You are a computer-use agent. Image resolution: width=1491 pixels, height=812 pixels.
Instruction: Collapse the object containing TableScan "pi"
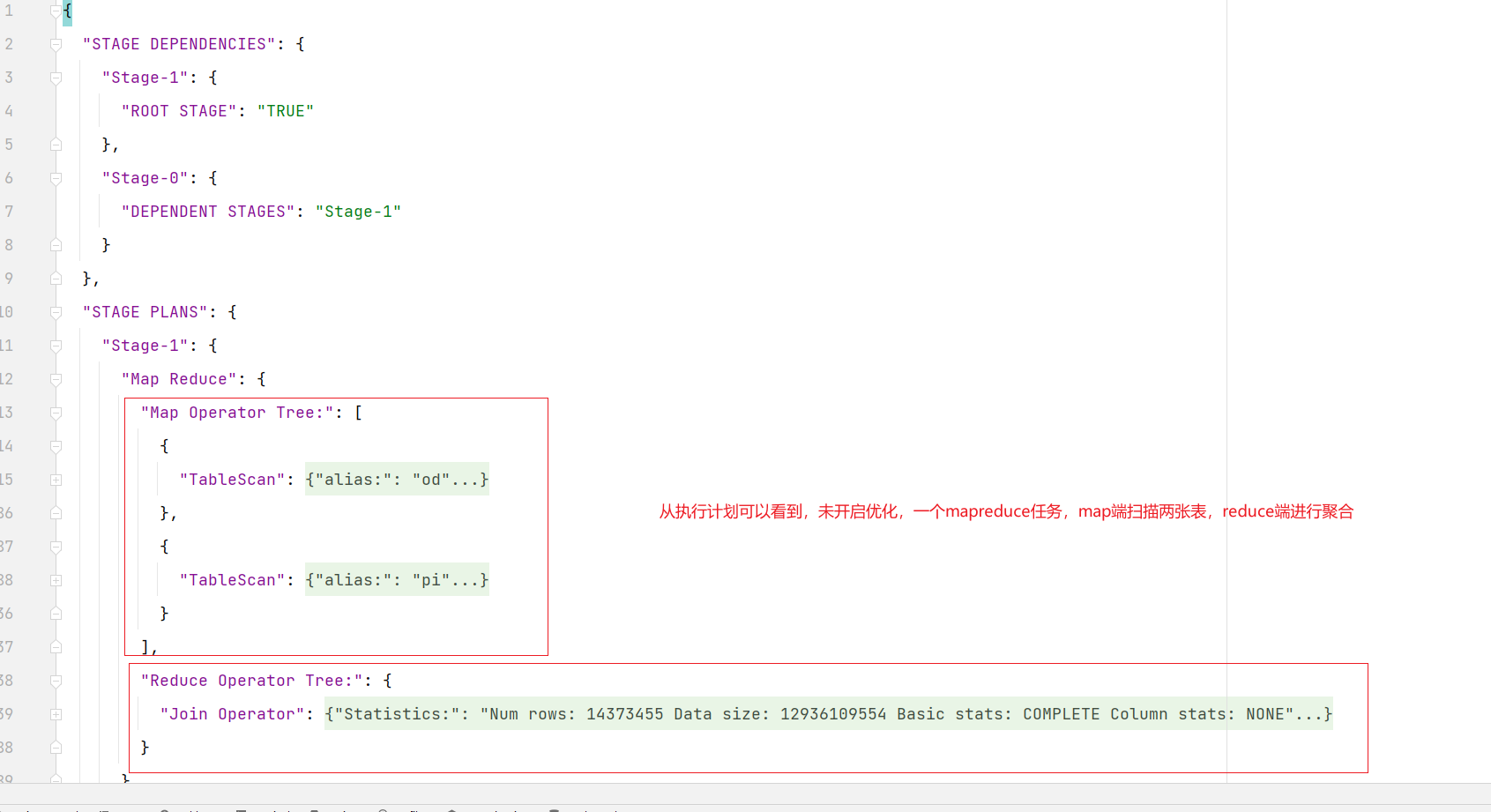[x=56, y=547]
